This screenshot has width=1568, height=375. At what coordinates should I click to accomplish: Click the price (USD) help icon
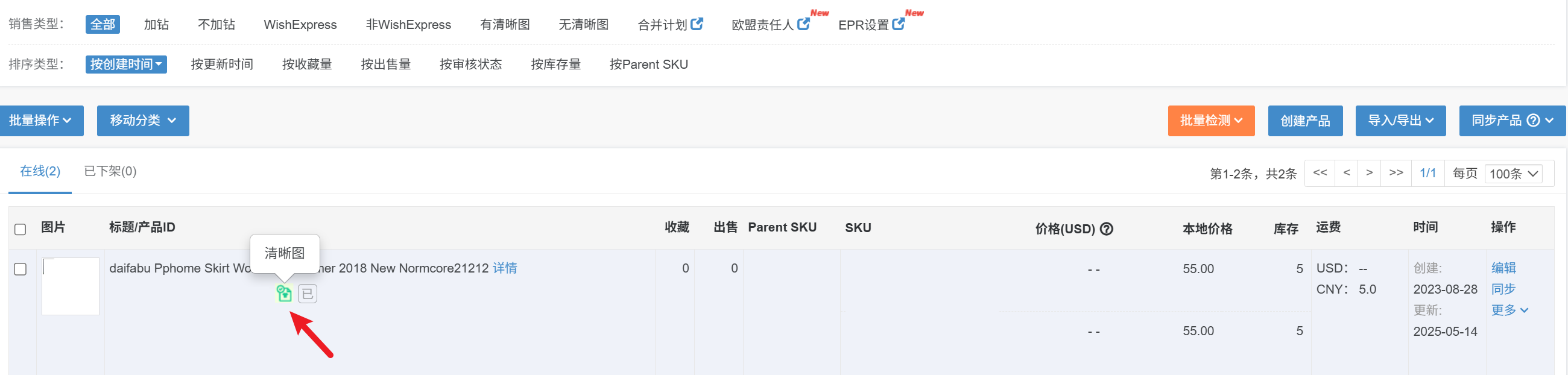click(x=1107, y=229)
